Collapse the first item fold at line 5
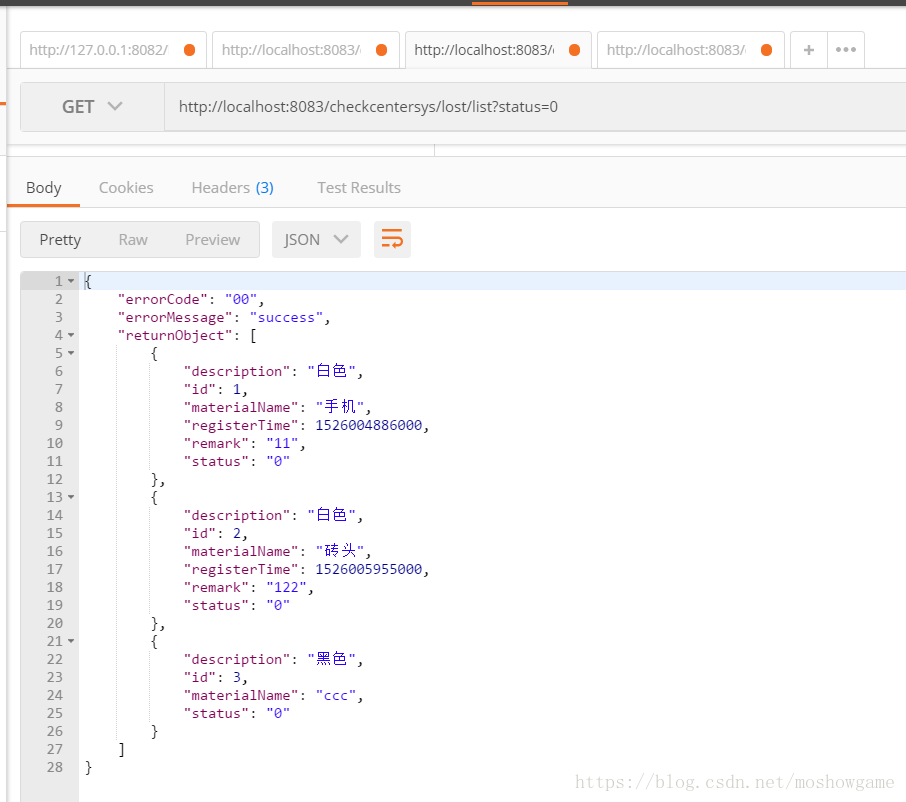The image size is (906, 802). 71,353
